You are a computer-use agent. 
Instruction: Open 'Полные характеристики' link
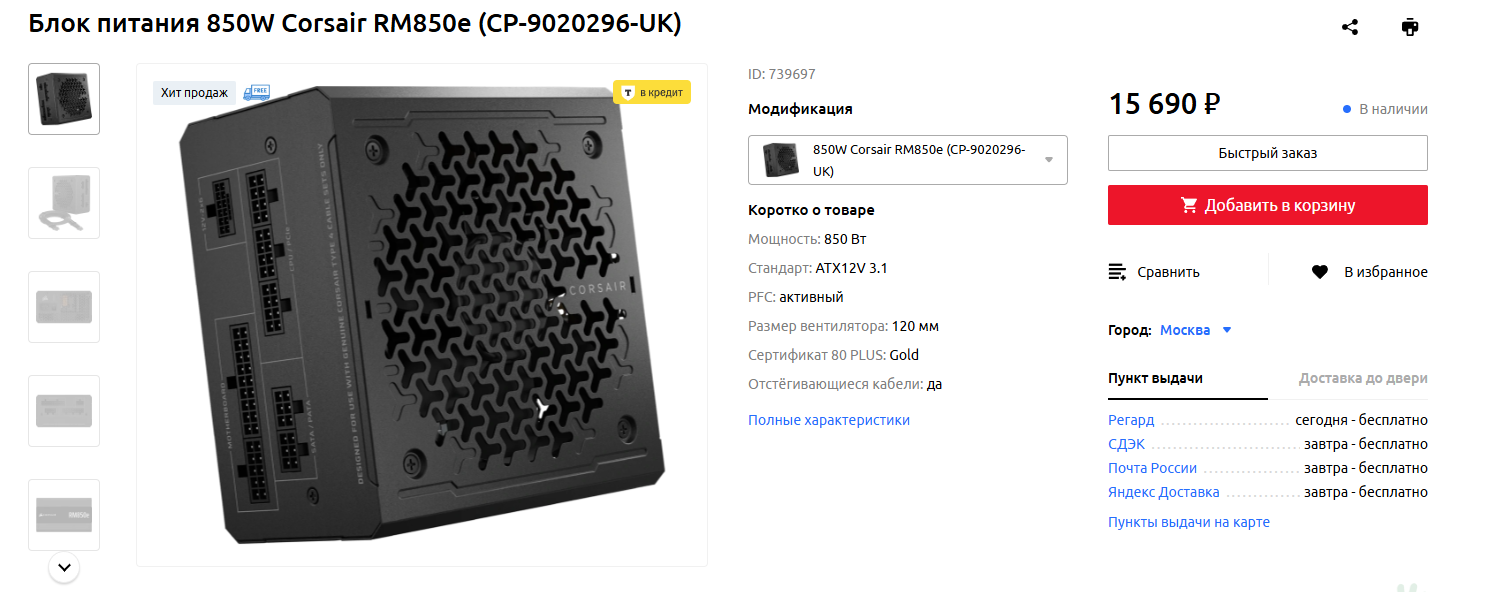829,420
